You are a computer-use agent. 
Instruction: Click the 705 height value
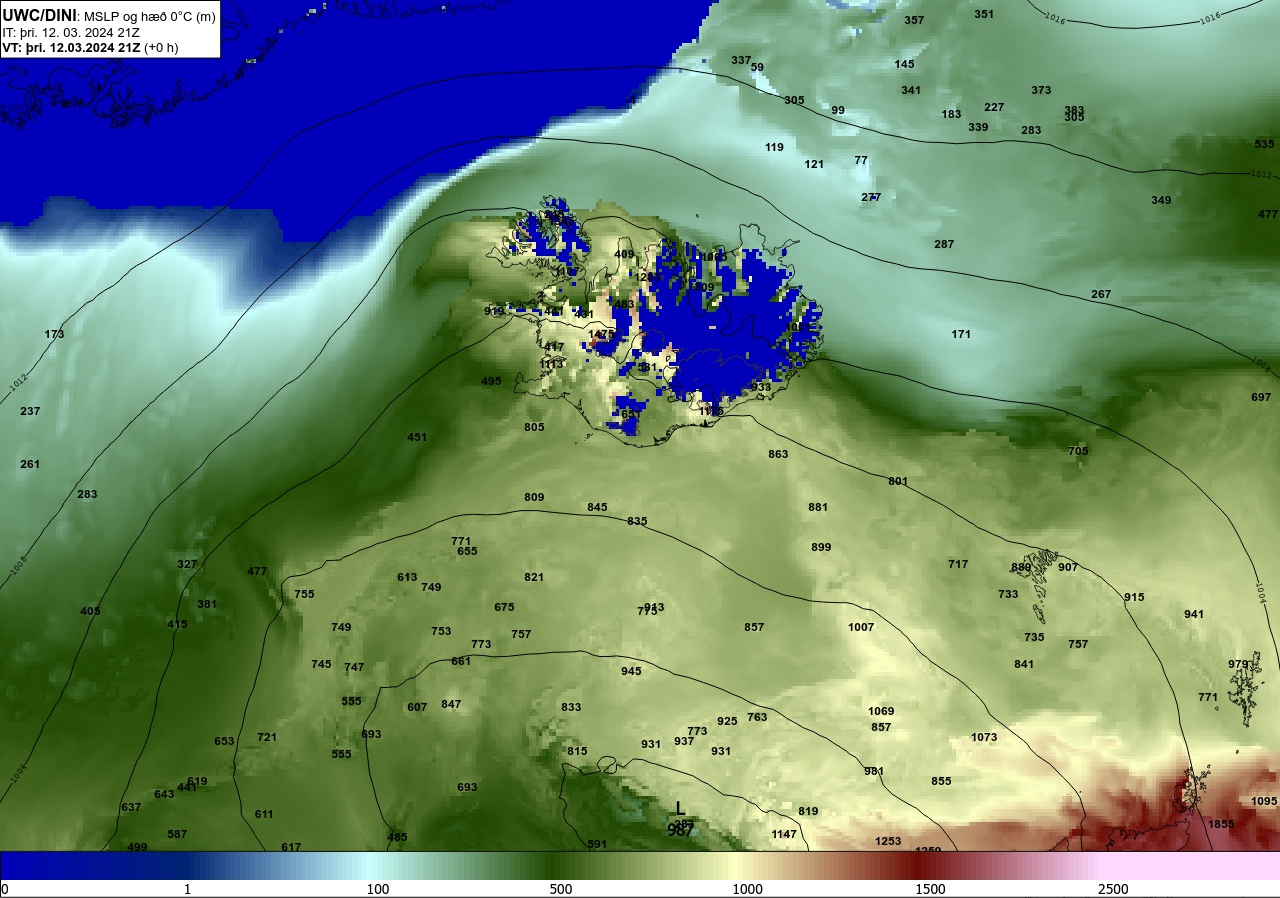(1078, 451)
